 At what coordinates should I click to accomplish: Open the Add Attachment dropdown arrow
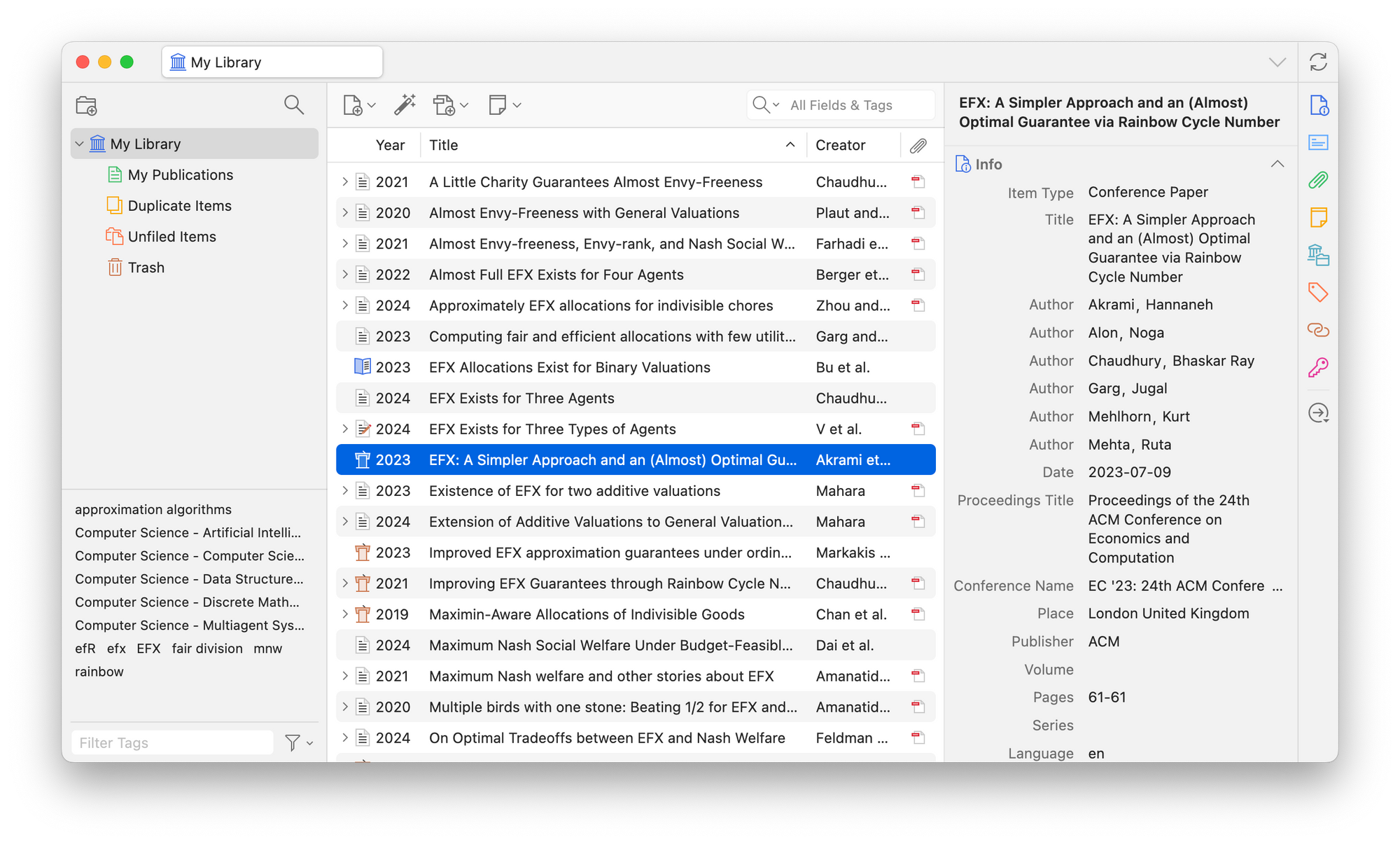click(x=463, y=105)
